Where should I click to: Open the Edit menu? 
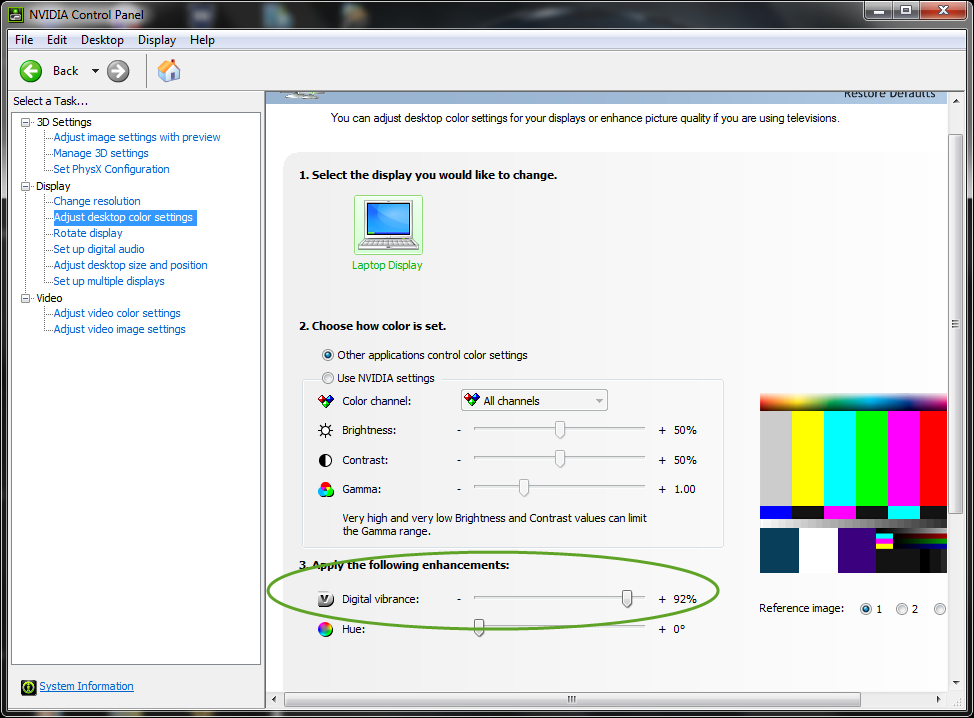pos(57,40)
